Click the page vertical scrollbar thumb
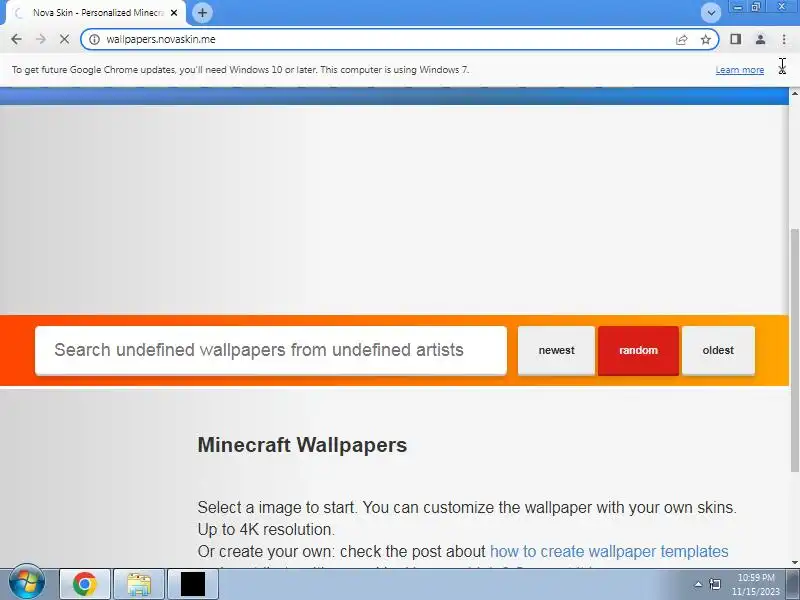Image resolution: width=800 pixels, height=600 pixels. coord(794,350)
